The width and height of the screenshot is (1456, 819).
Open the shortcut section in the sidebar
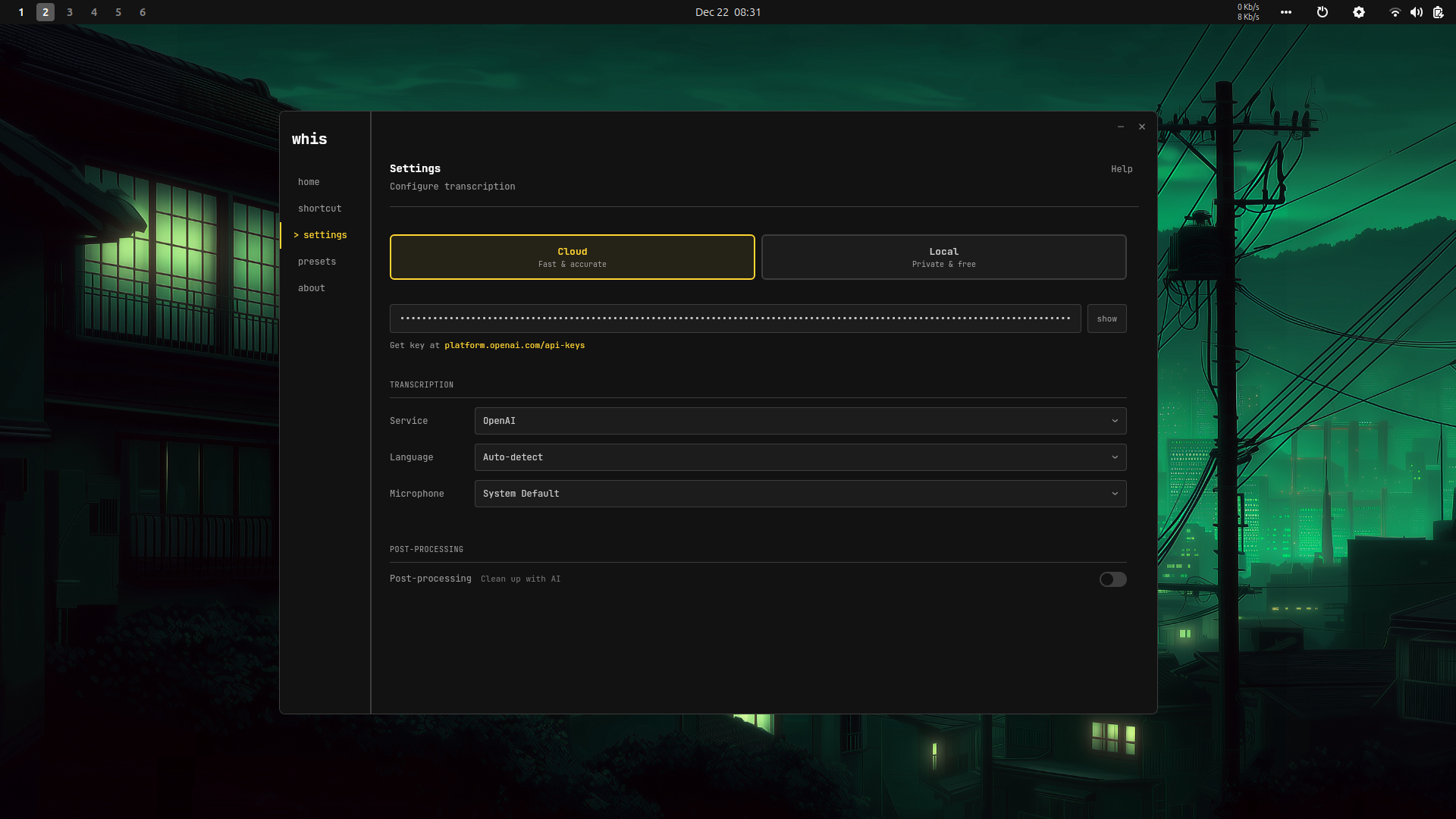[319, 209]
